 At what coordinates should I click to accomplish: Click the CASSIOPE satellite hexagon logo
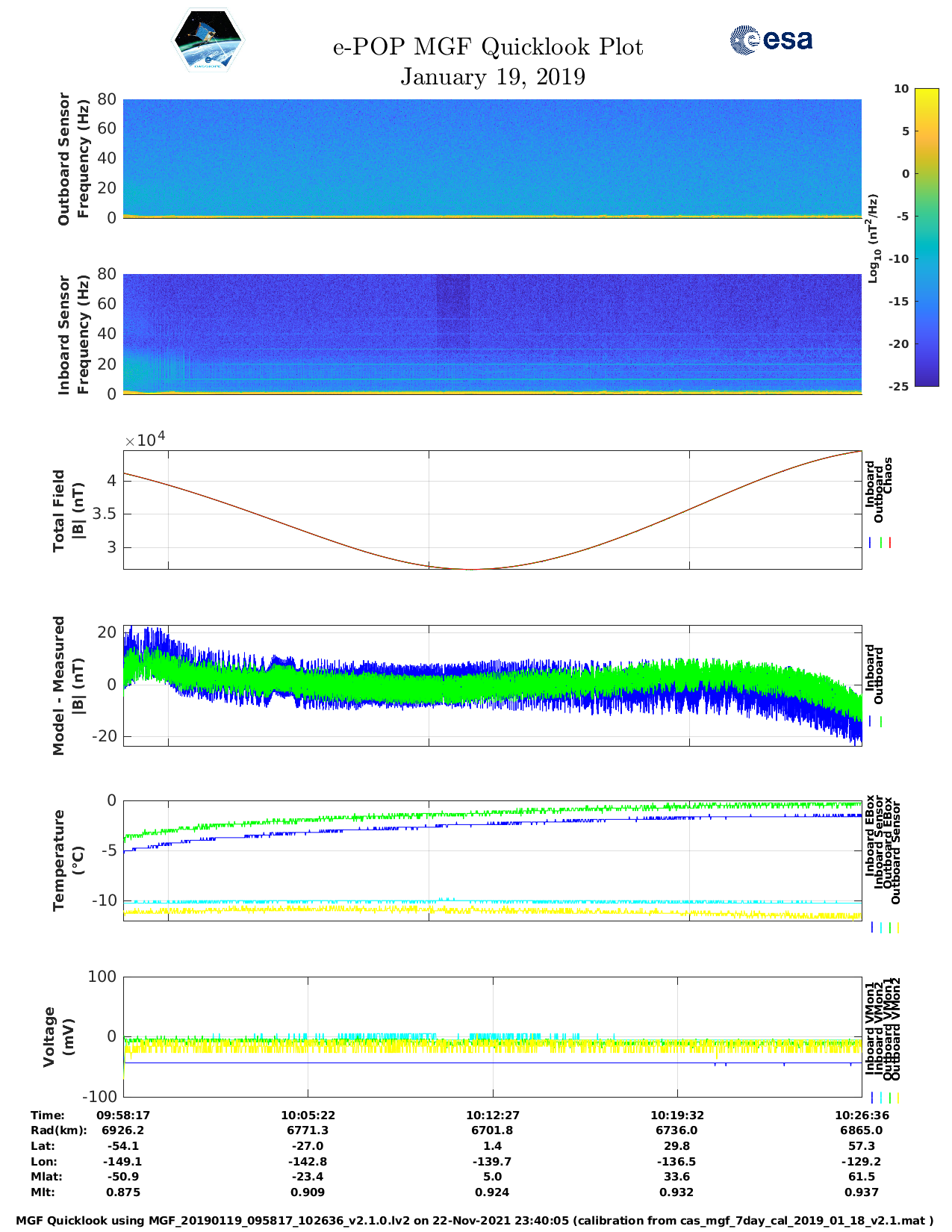click(x=208, y=40)
